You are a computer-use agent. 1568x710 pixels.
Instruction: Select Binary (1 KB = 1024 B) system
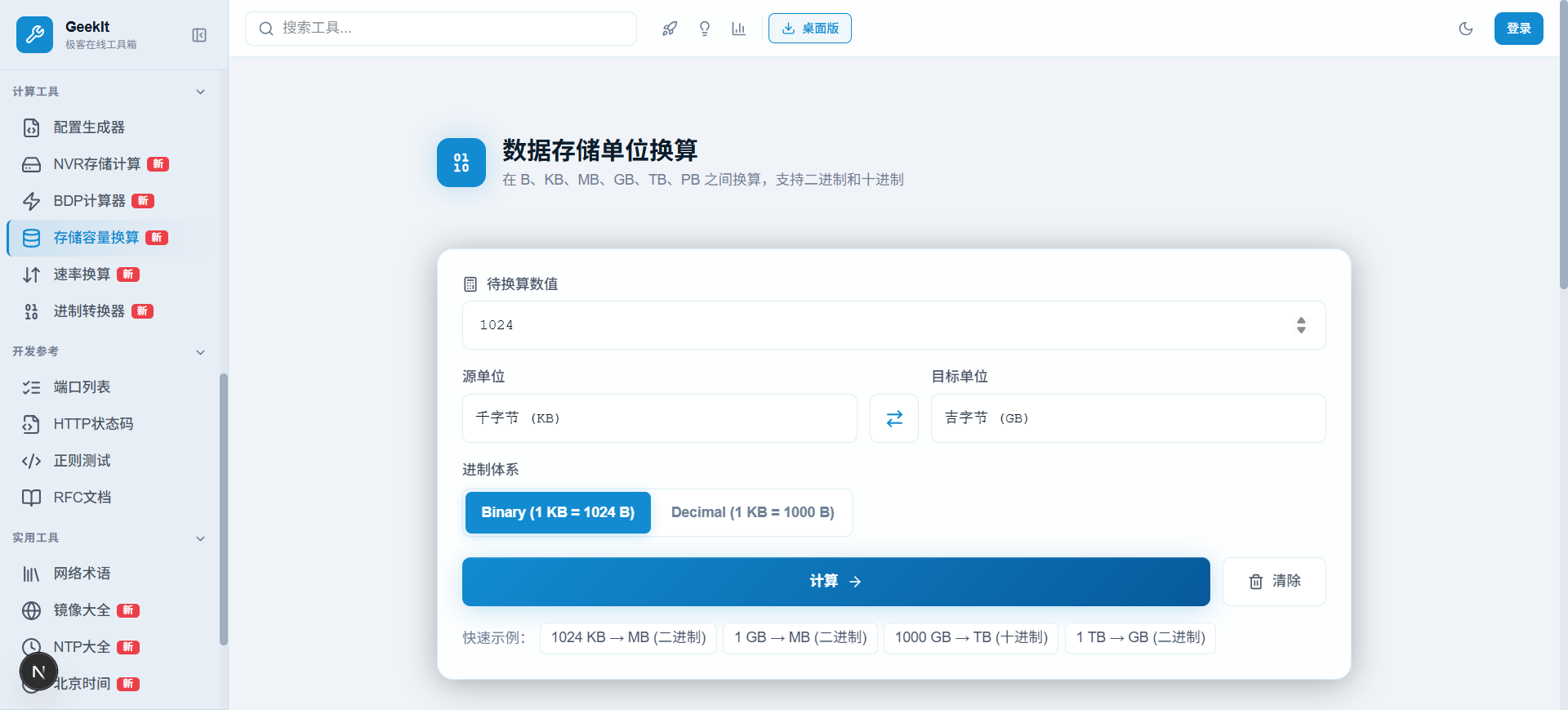(558, 512)
